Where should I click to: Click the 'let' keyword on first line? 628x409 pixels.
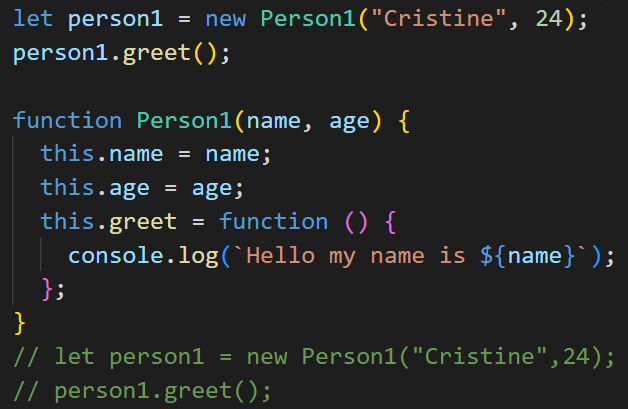click(33, 18)
